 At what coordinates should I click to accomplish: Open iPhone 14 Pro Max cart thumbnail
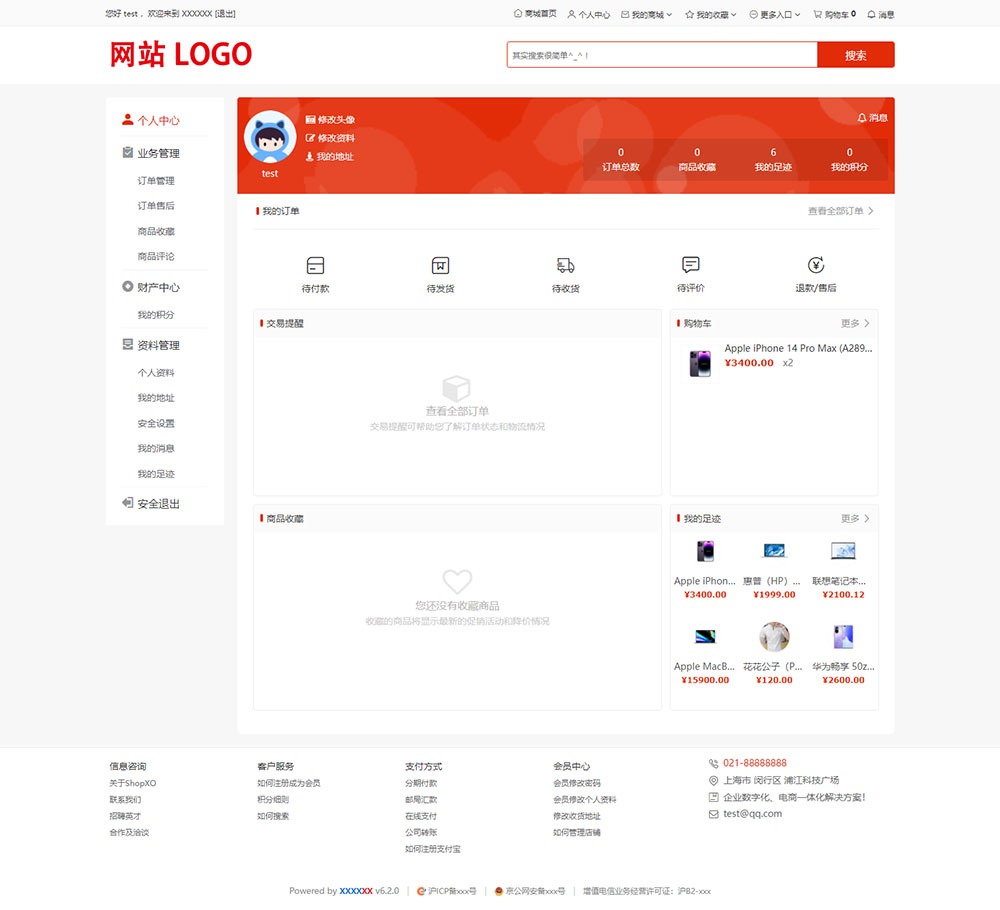click(700, 363)
